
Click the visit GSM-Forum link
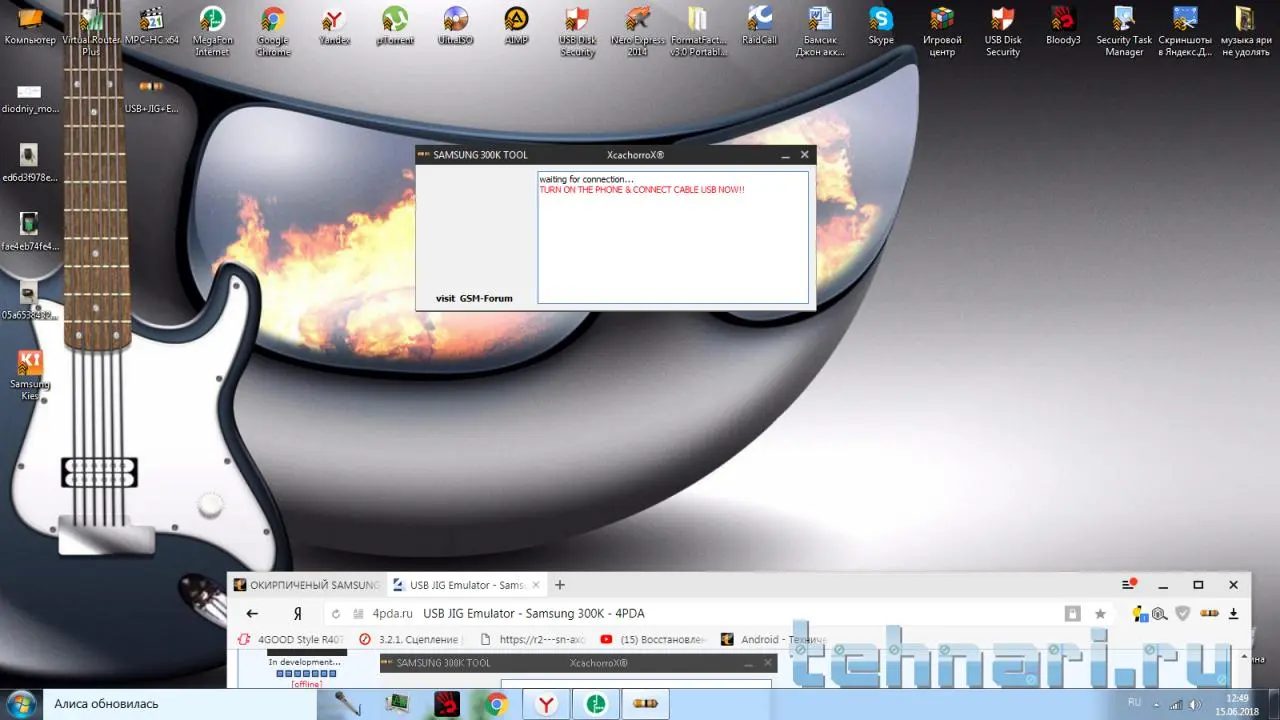pos(474,298)
